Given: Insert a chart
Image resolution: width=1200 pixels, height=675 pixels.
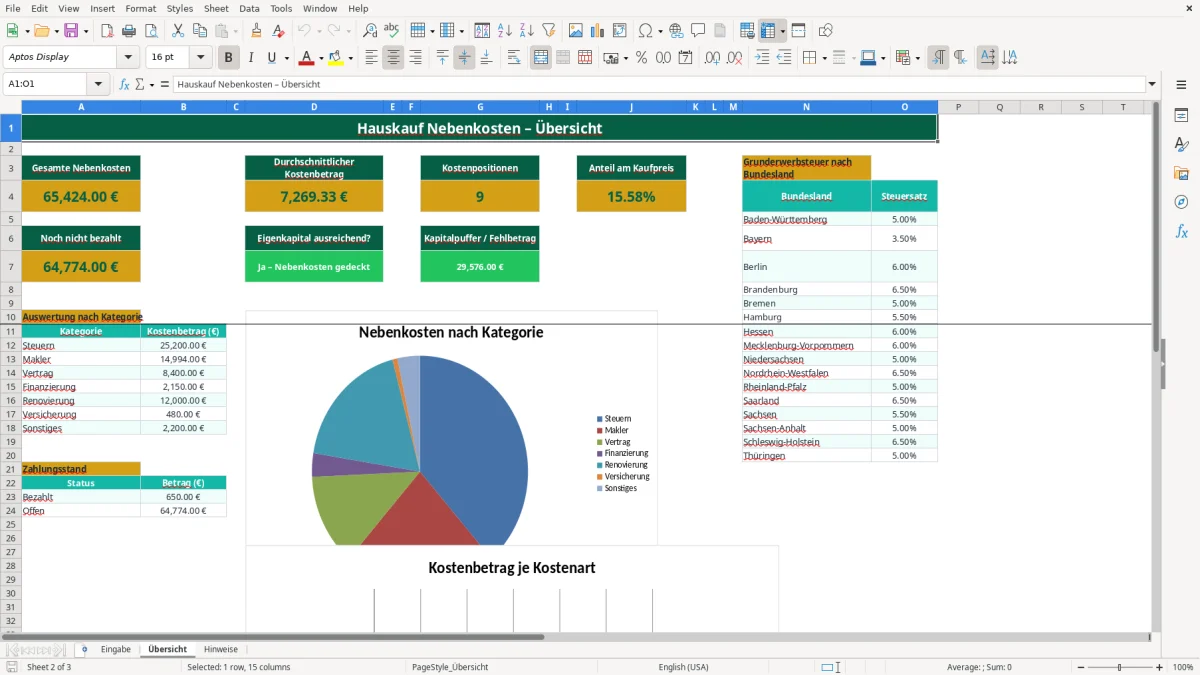Looking at the screenshot, I should [x=598, y=31].
